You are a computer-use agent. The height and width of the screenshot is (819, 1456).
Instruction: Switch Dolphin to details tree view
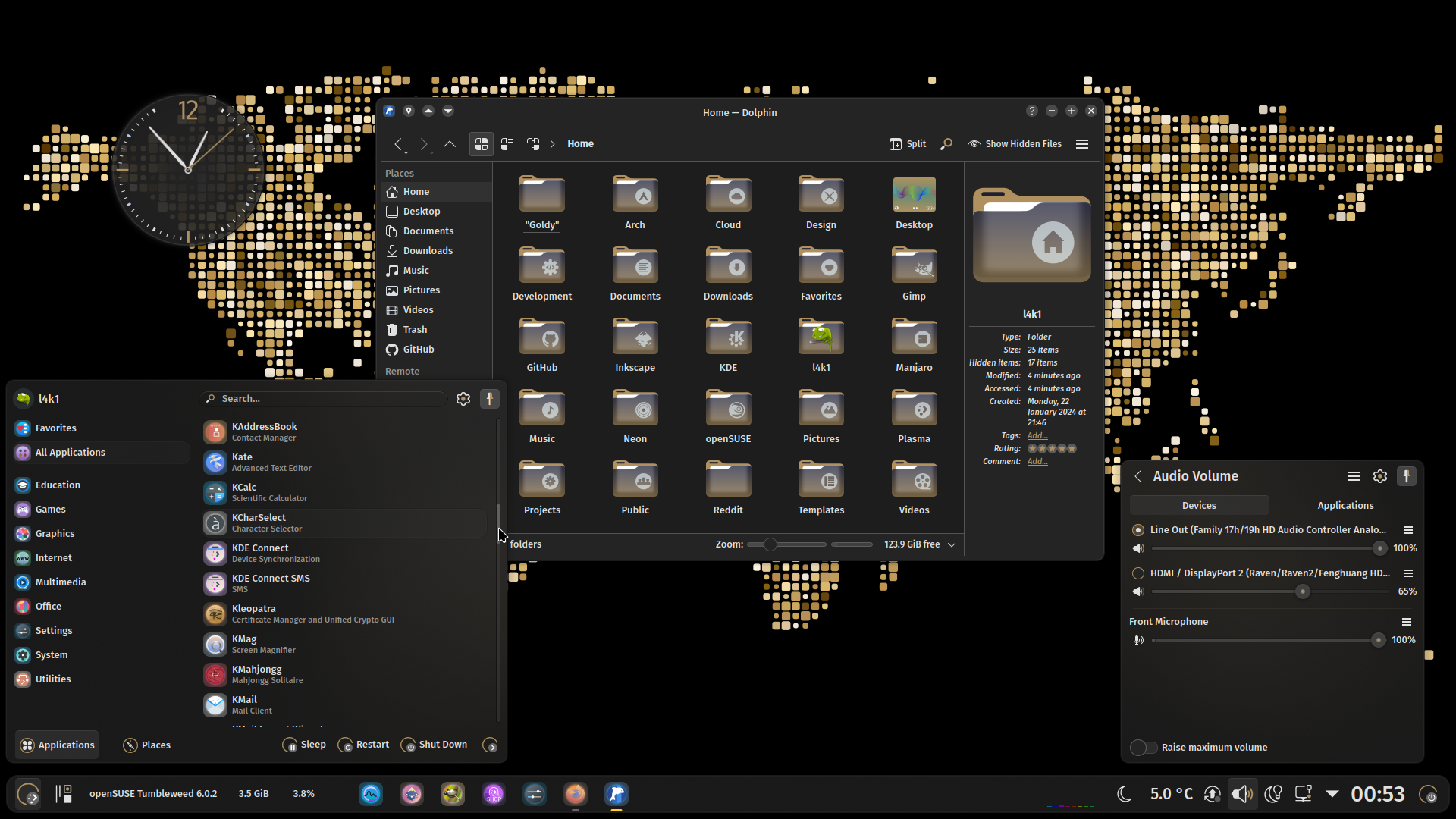point(533,144)
